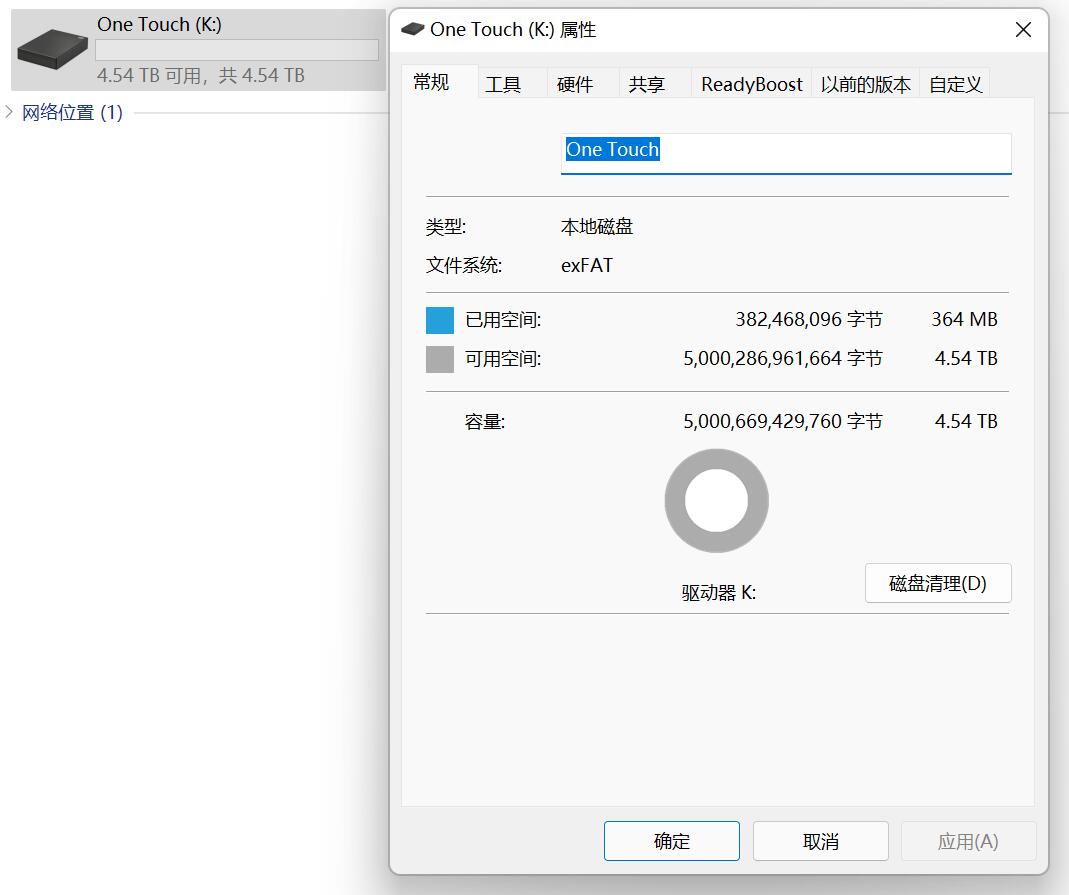Expand the 网络位置 group chevron
This screenshot has height=895, width=1069.
[9, 112]
